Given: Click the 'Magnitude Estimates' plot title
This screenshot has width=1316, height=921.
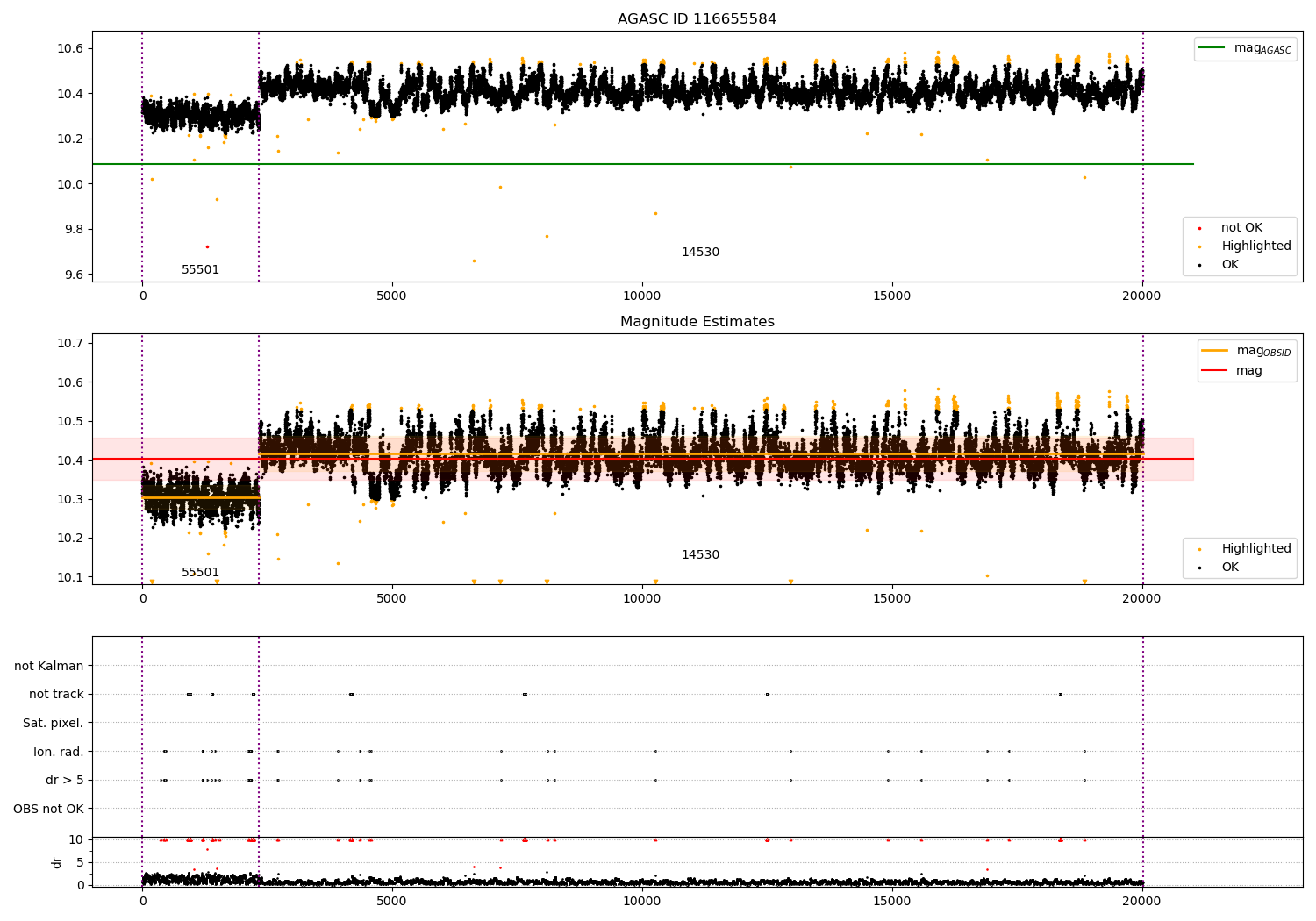Looking at the screenshot, I should 697,322.
